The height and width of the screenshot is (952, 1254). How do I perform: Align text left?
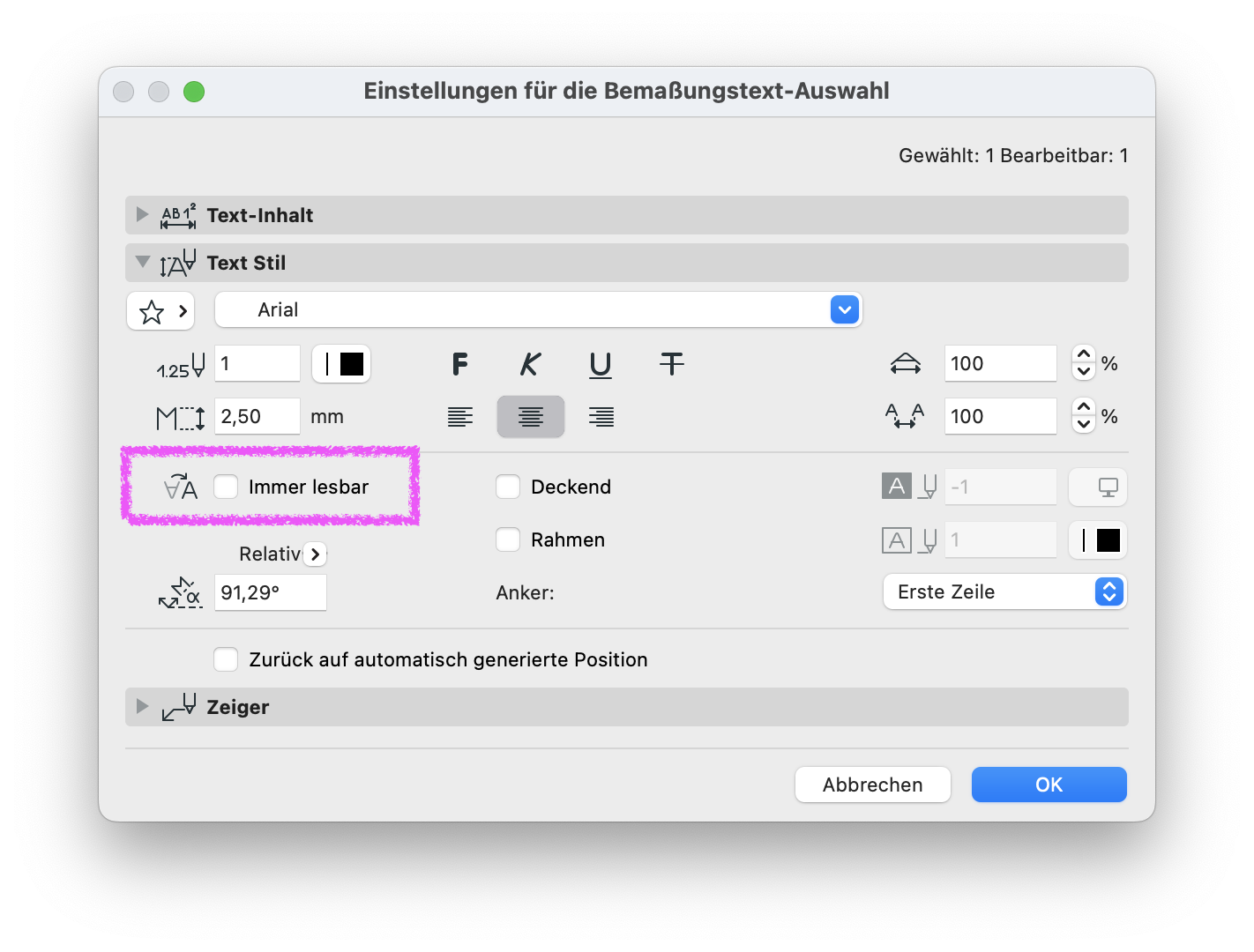pyautogui.click(x=459, y=417)
